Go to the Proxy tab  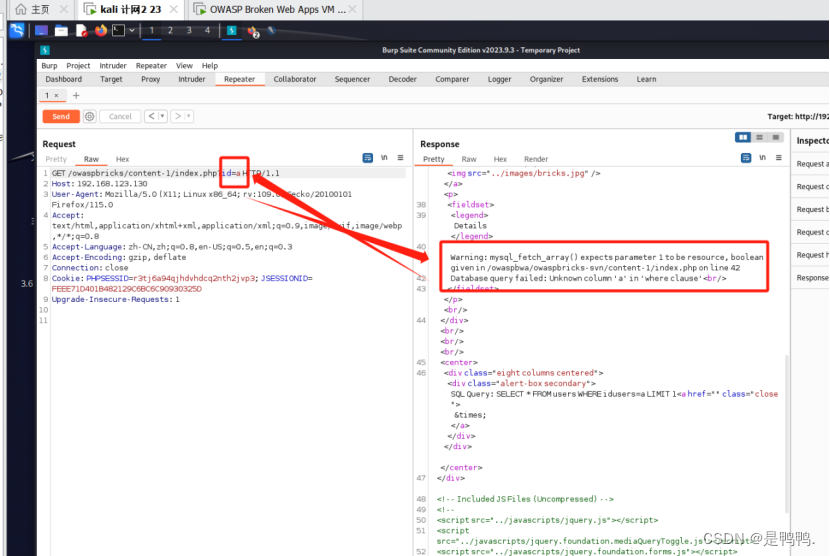(150, 79)
